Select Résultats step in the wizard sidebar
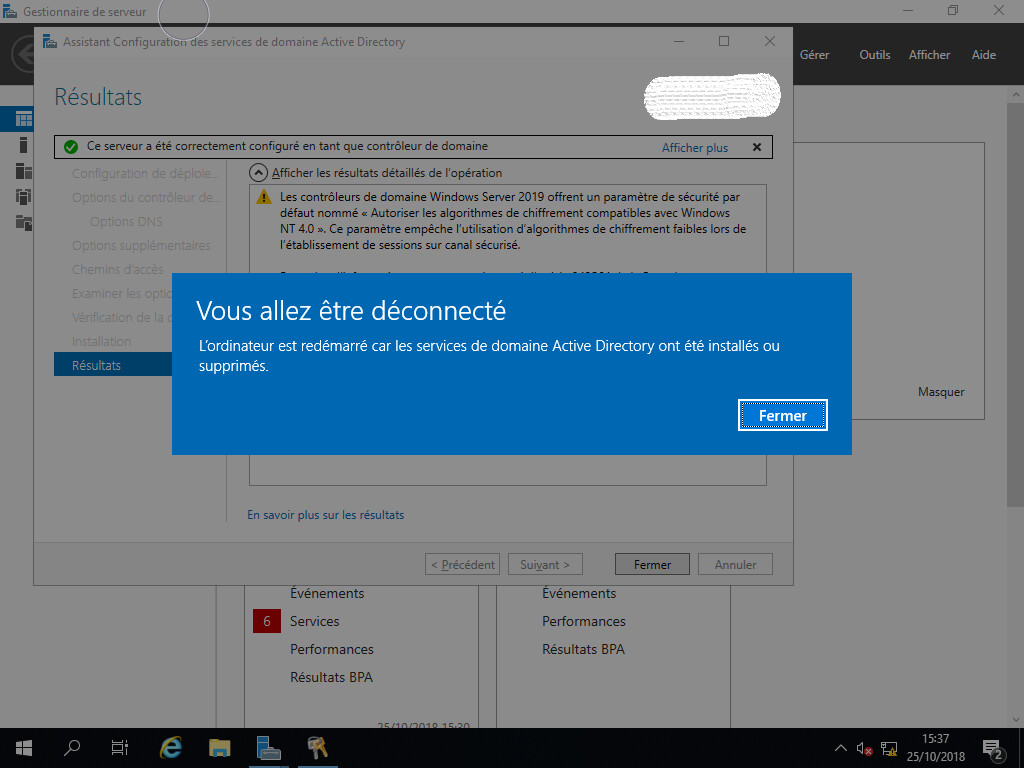 (97, 366)
